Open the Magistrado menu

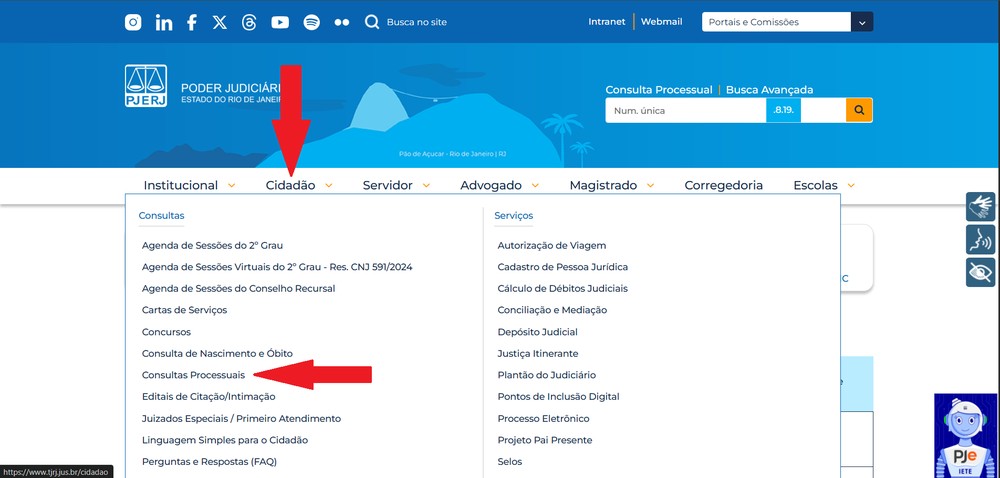coord(603,185)
